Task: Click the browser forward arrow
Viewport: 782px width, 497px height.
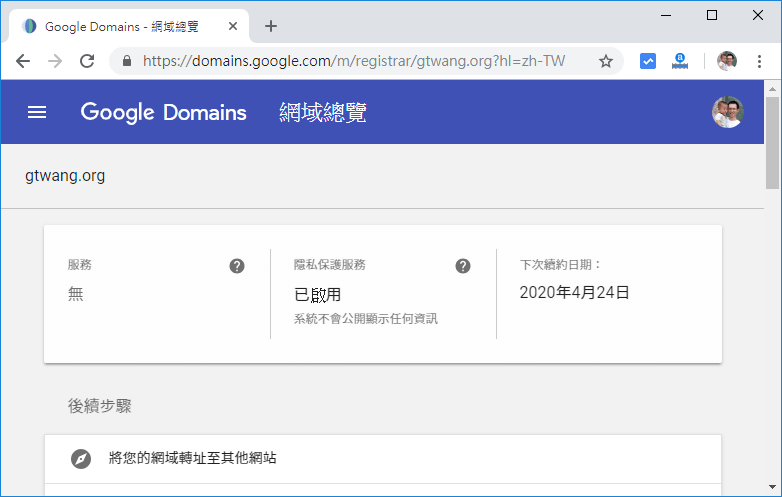Action: [55, 61]
